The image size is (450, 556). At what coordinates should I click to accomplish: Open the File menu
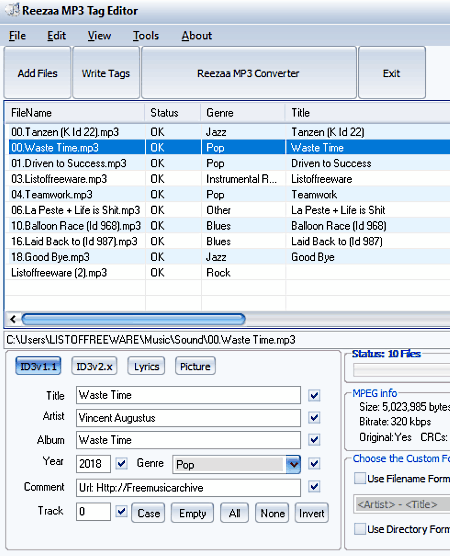[x=17, y=36]
